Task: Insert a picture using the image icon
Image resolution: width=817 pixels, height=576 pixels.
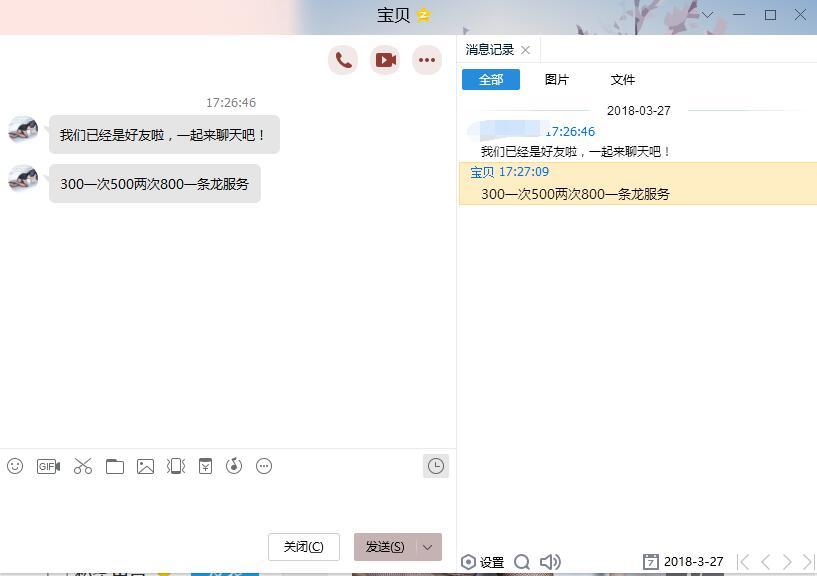Action: (x=146, y=466)
